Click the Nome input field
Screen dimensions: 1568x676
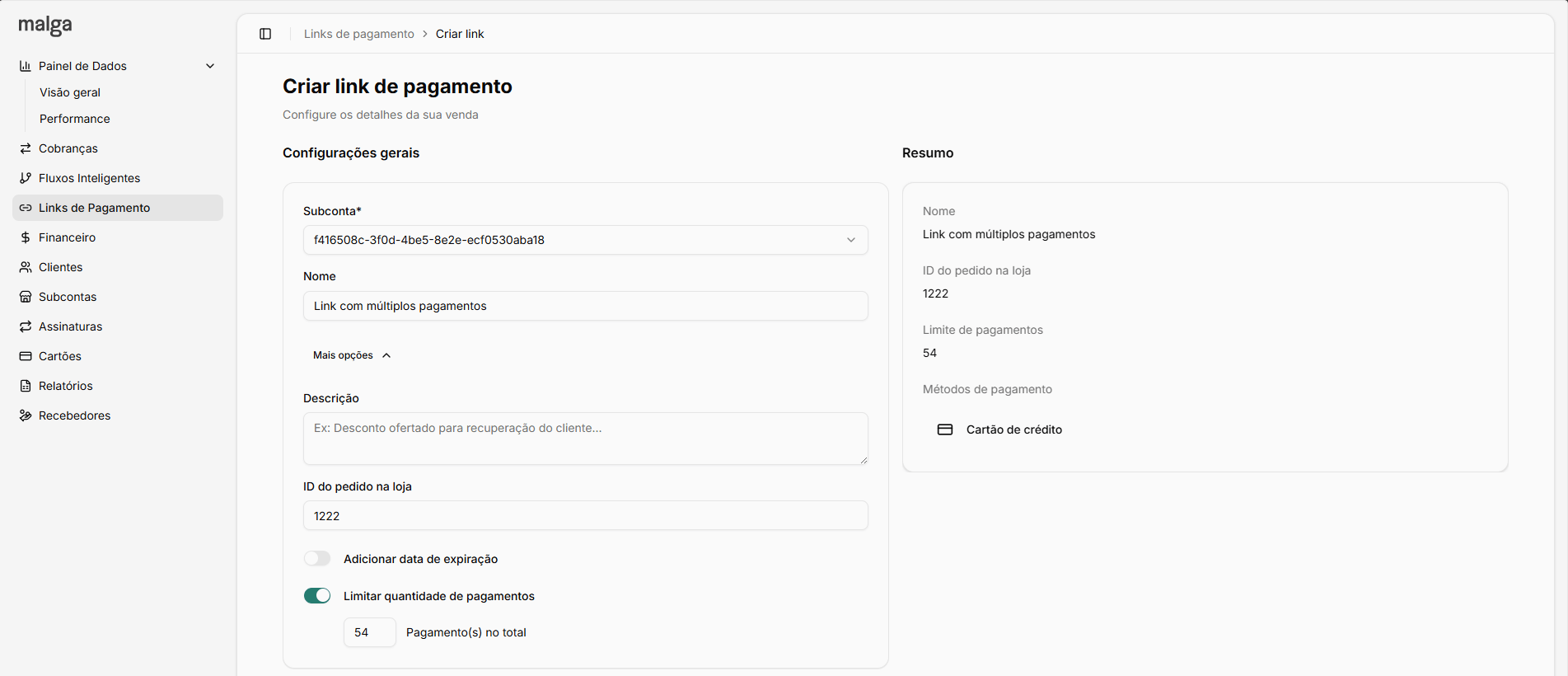tap(586, 306)
